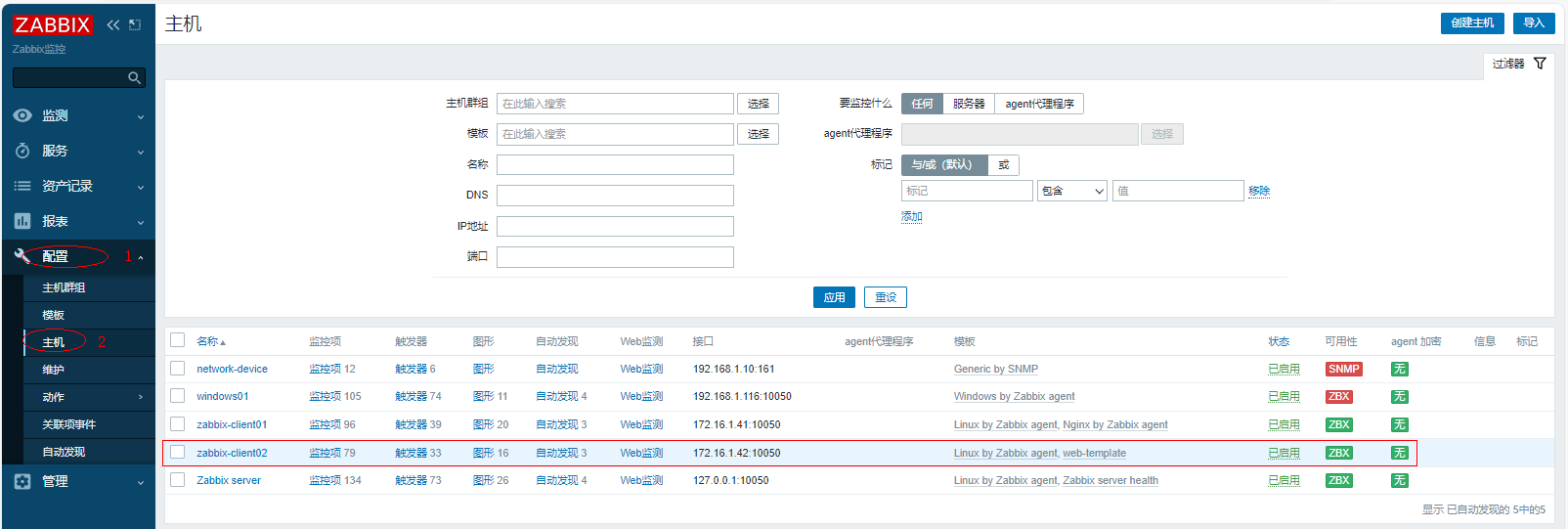
Task: Click the sidebar search magnifier icon
Action: pos(135,77)
